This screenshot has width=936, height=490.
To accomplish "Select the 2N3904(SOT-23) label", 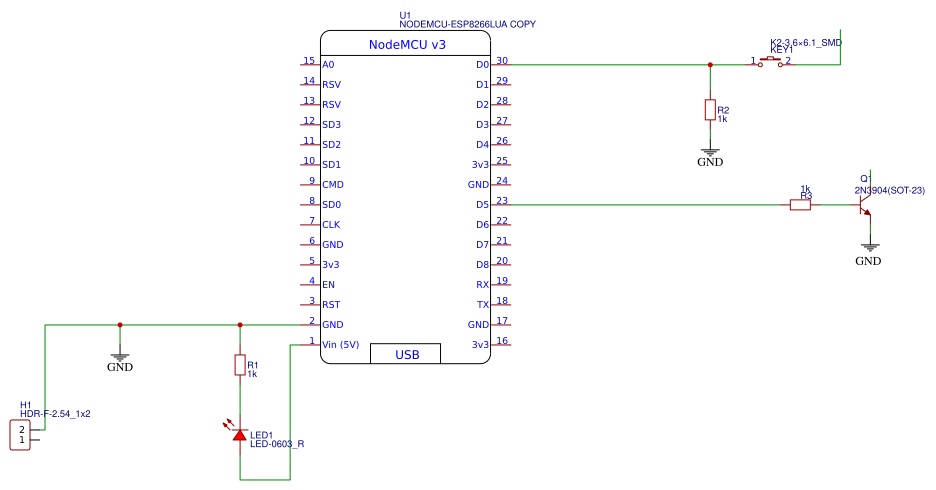I will point(889,190).
